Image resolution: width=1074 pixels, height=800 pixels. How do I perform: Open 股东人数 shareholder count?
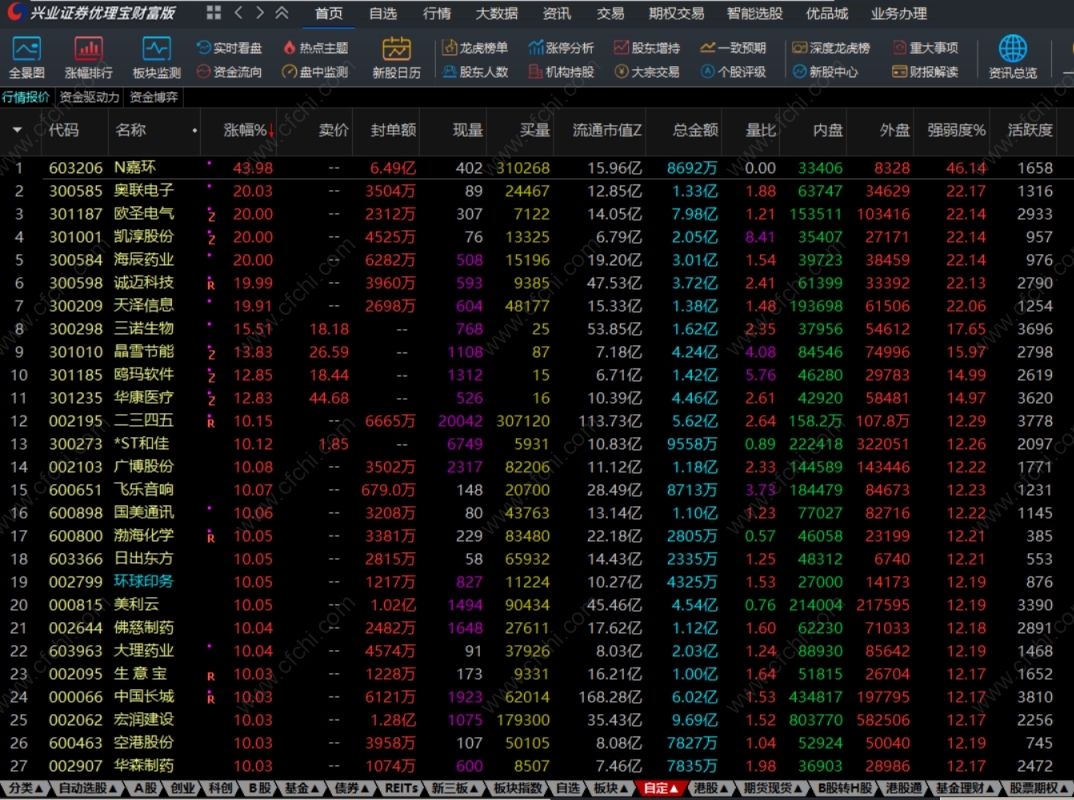[475, 71]
